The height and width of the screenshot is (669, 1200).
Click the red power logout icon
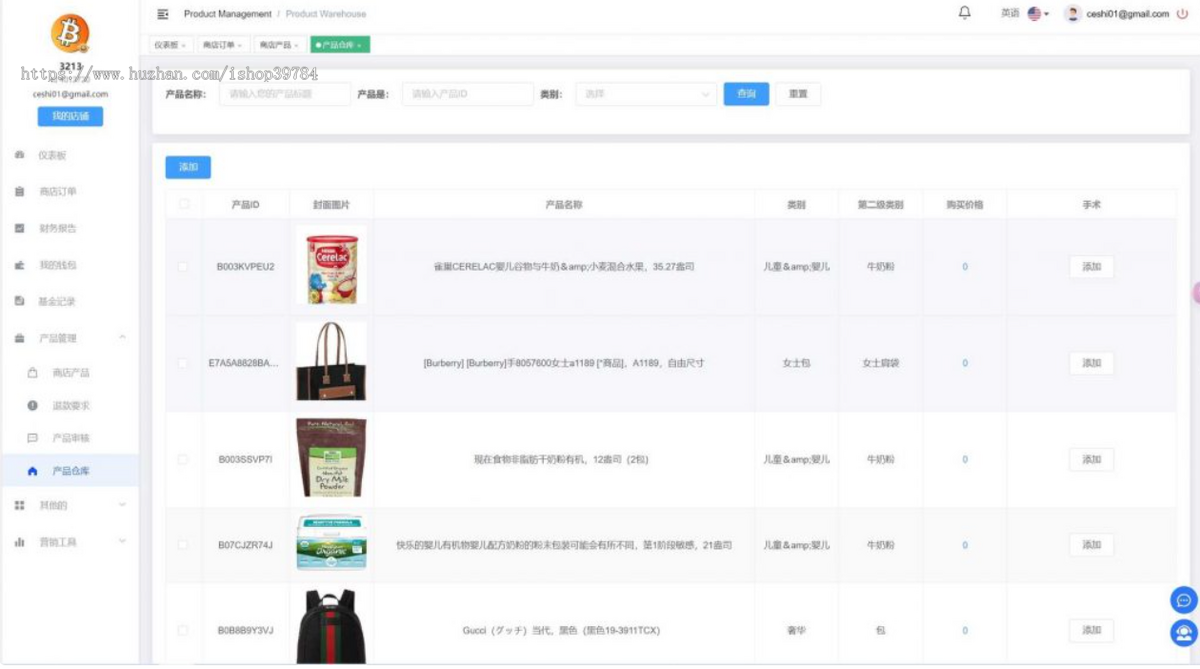click(1182, 14)
